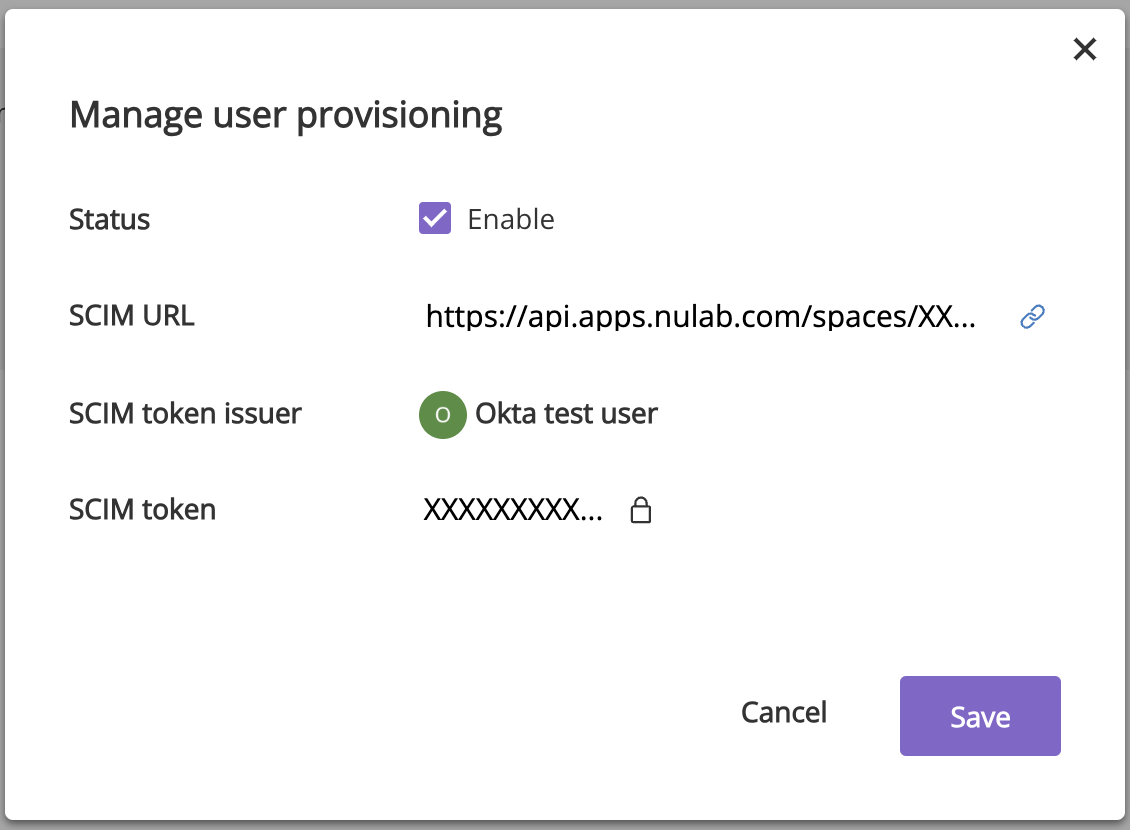Click the Enable checkbox label text
This screenshot has width=1130, height=830.
[x=511, y=219]
